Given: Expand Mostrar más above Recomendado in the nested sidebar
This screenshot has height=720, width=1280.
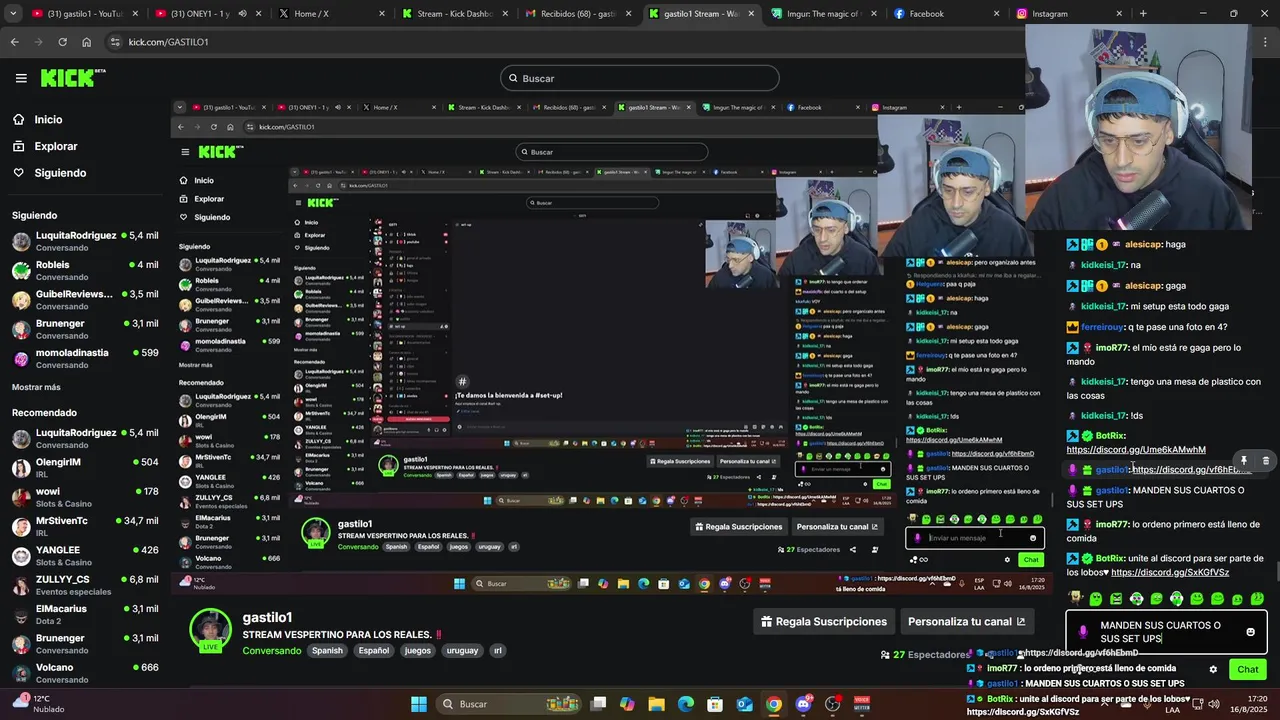Looking at the screenshot, I should pos(196,365).
